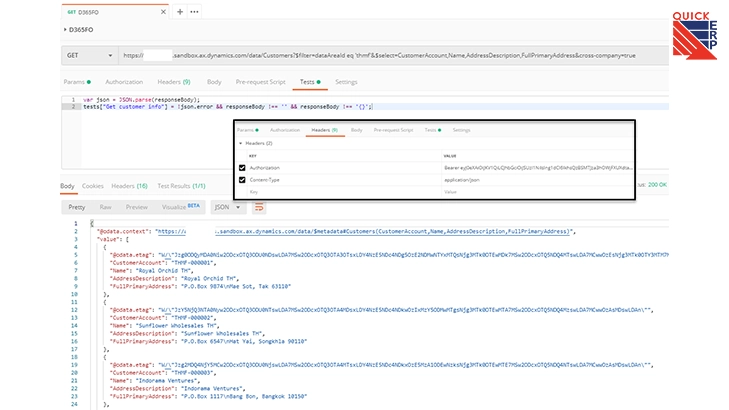Open the response Headers (16) tab
729x410 pixels.
(129, 186)
